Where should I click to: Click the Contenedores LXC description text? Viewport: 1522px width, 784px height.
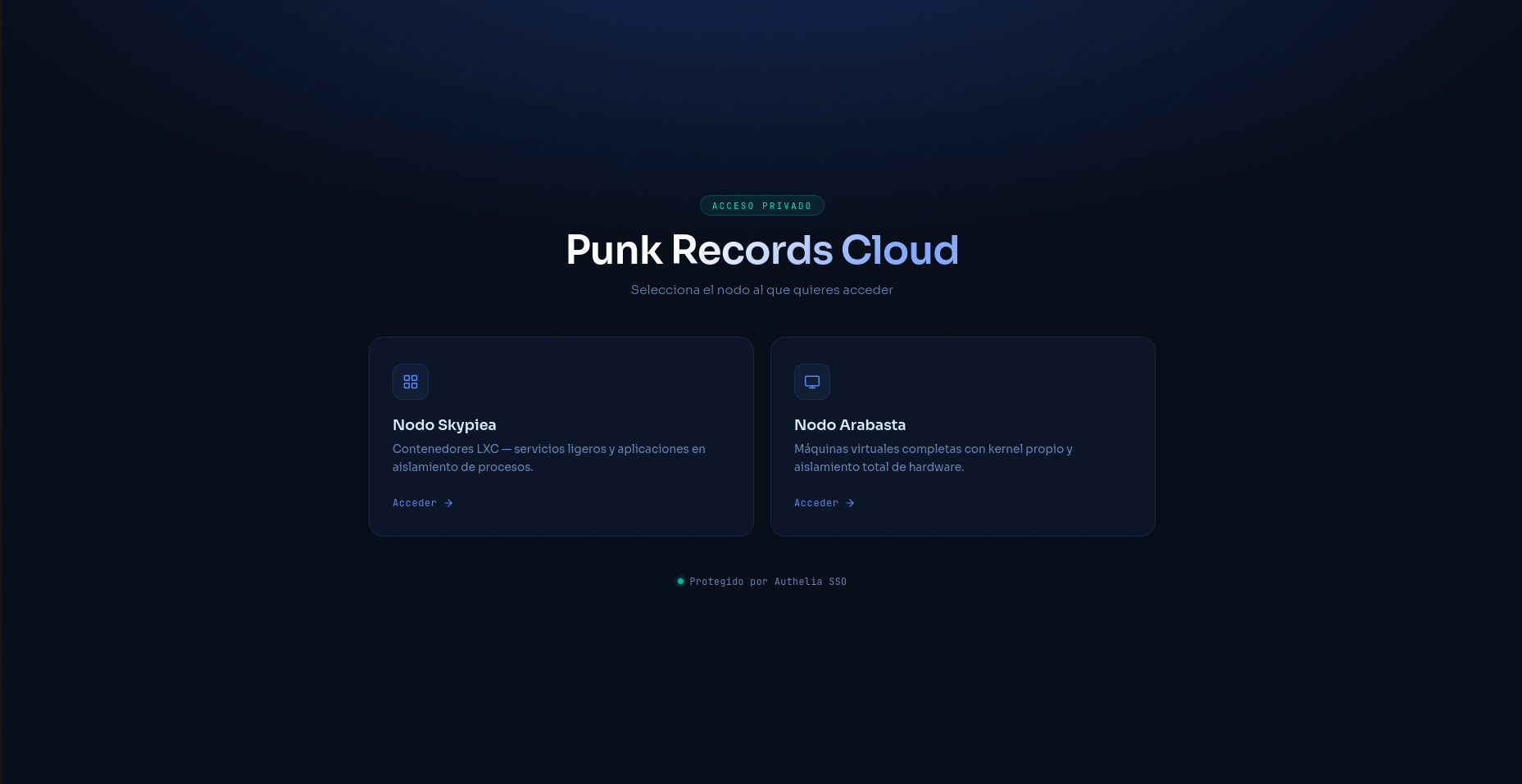[x=549, y=458]
